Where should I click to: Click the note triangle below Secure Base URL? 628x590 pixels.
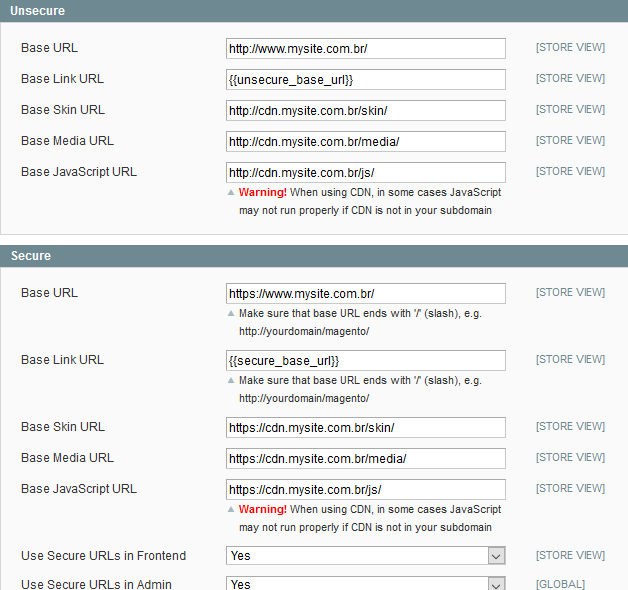pyautogui.click(x=231, y=314)
